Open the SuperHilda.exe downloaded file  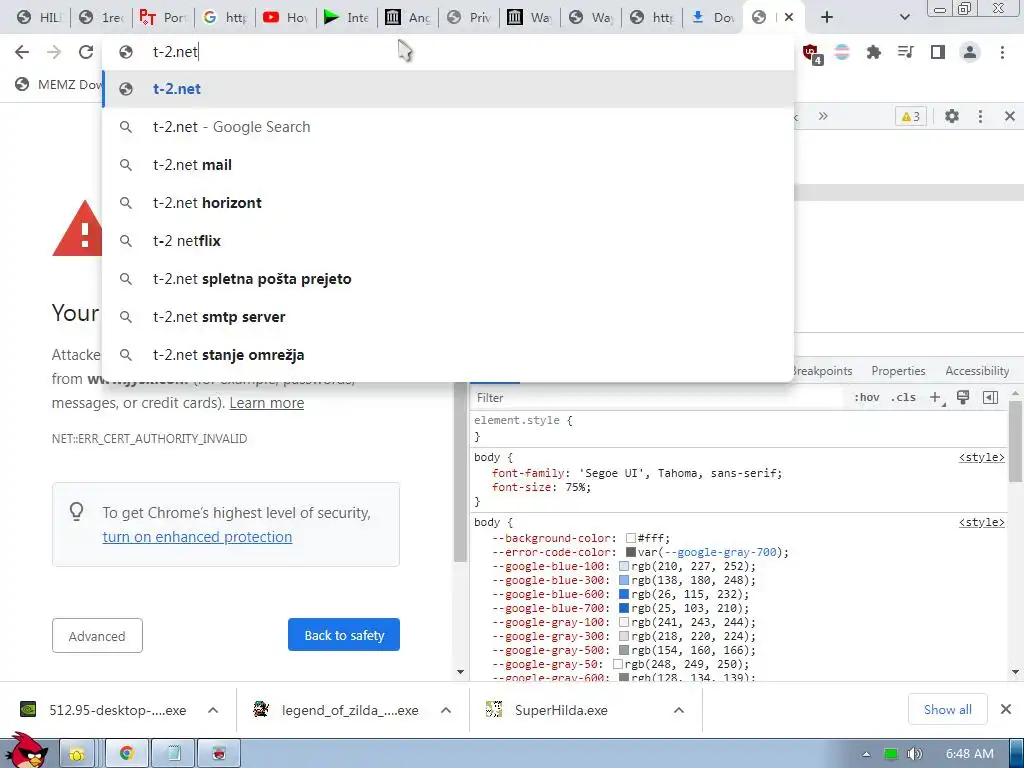[x=560, y=710]
